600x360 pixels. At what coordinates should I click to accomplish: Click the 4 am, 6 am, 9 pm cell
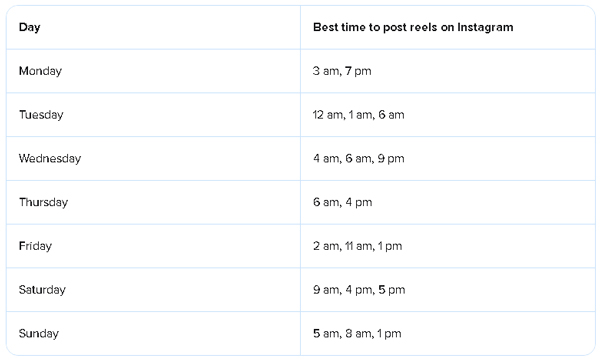[x=359, y=158]
